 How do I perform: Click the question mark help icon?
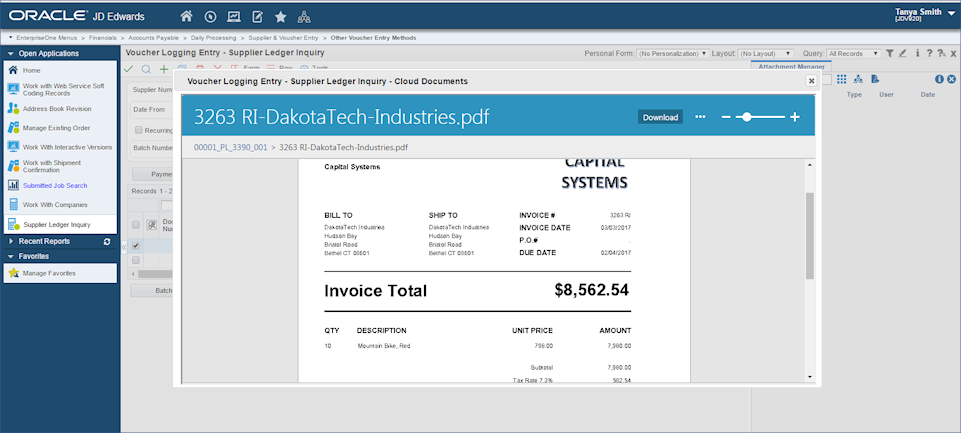point(929,53)
